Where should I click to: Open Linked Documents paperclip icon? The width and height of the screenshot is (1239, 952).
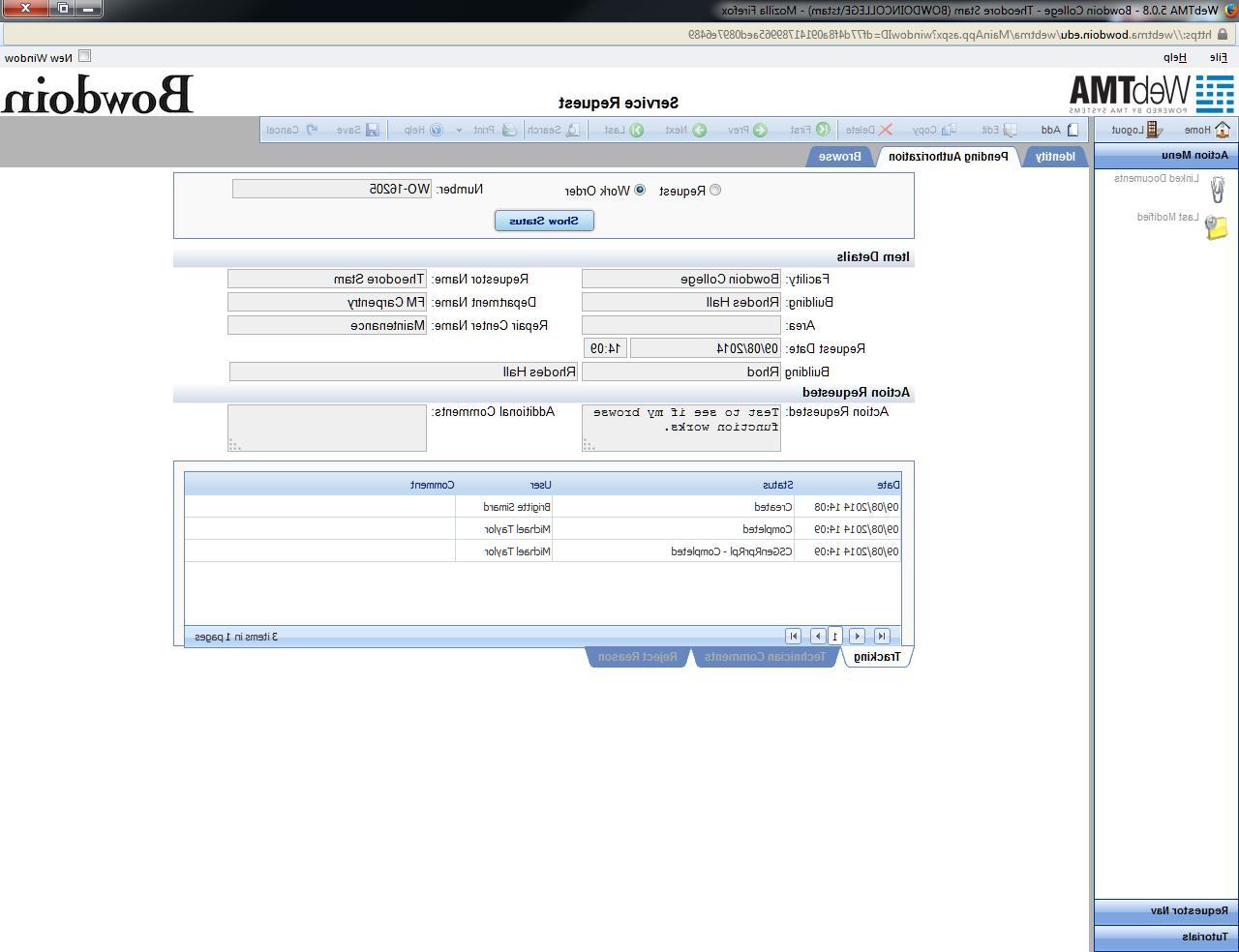pyautogui.click(x=1217, y=188)
